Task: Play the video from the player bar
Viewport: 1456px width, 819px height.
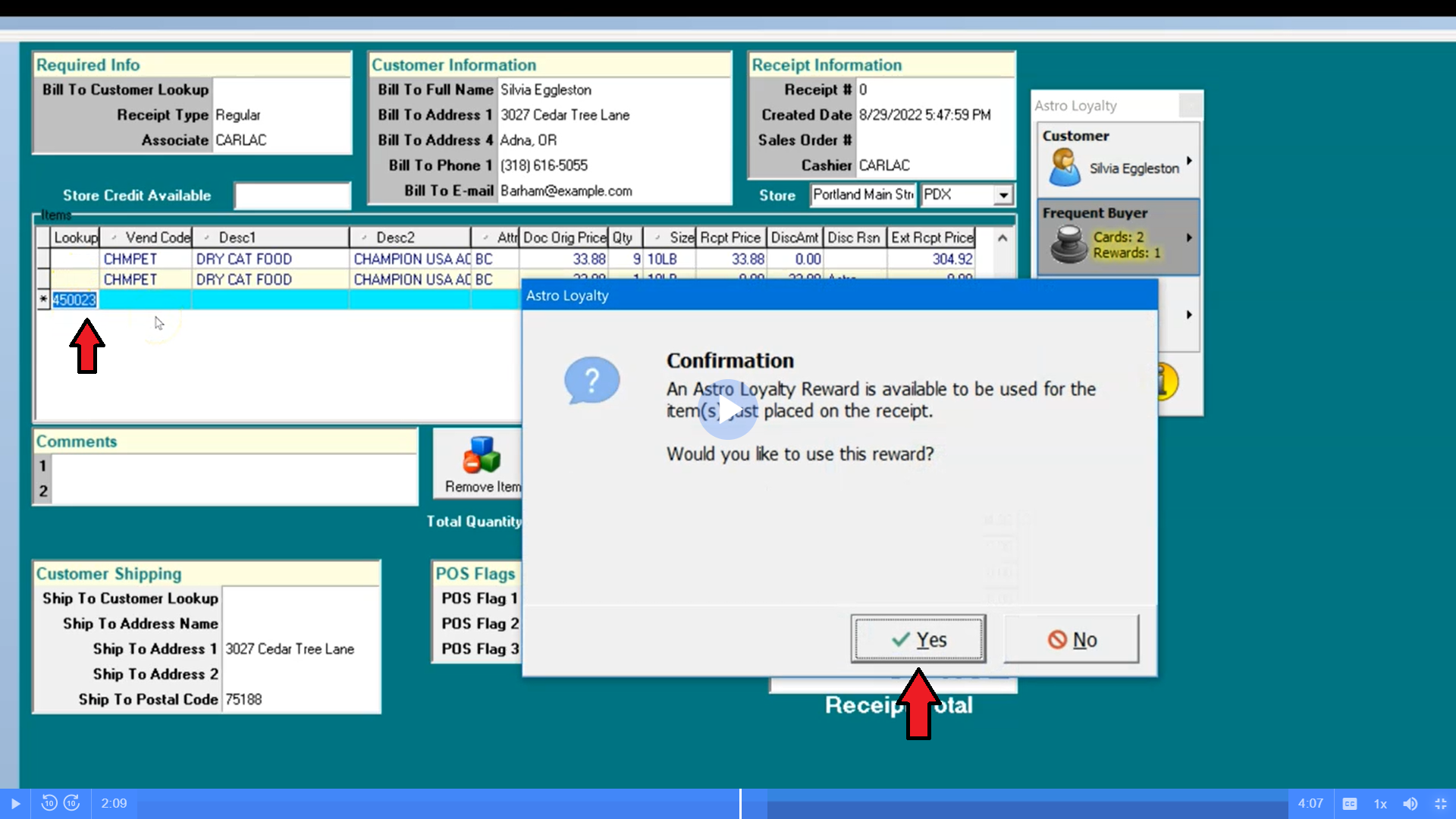Action: click(15, 803)
